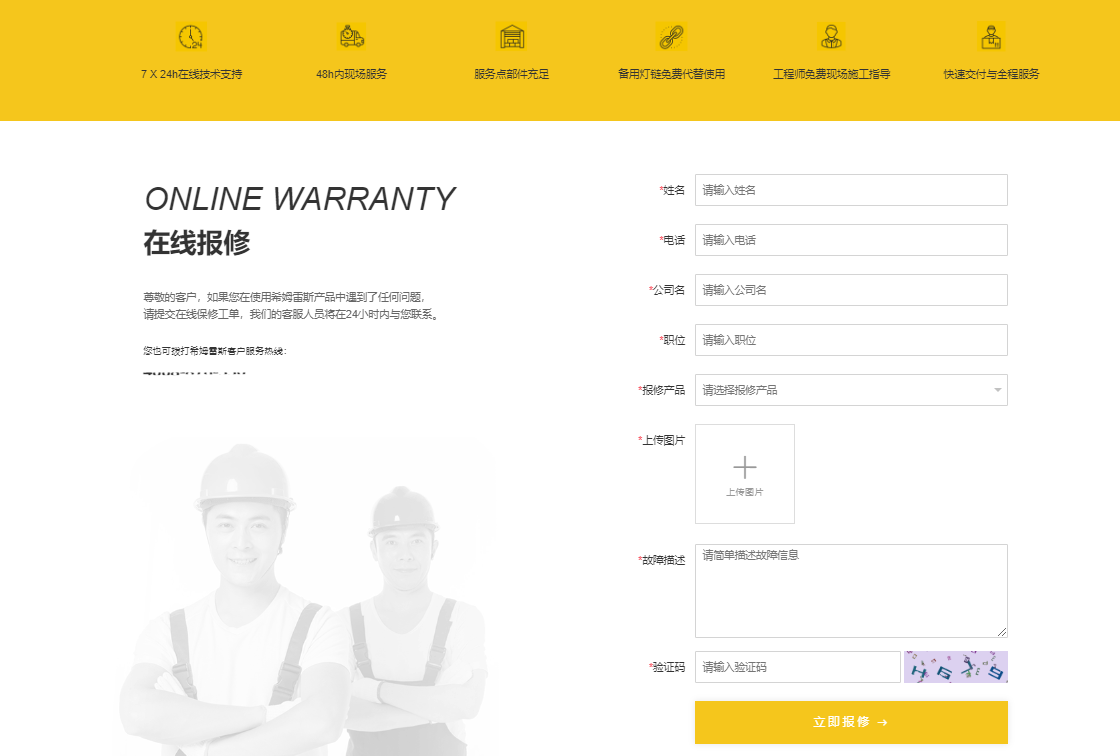This screenshot has height=756, width=1120.
Task: Click the 48h on-site service truck icon
Action: (x=351, y=37)
